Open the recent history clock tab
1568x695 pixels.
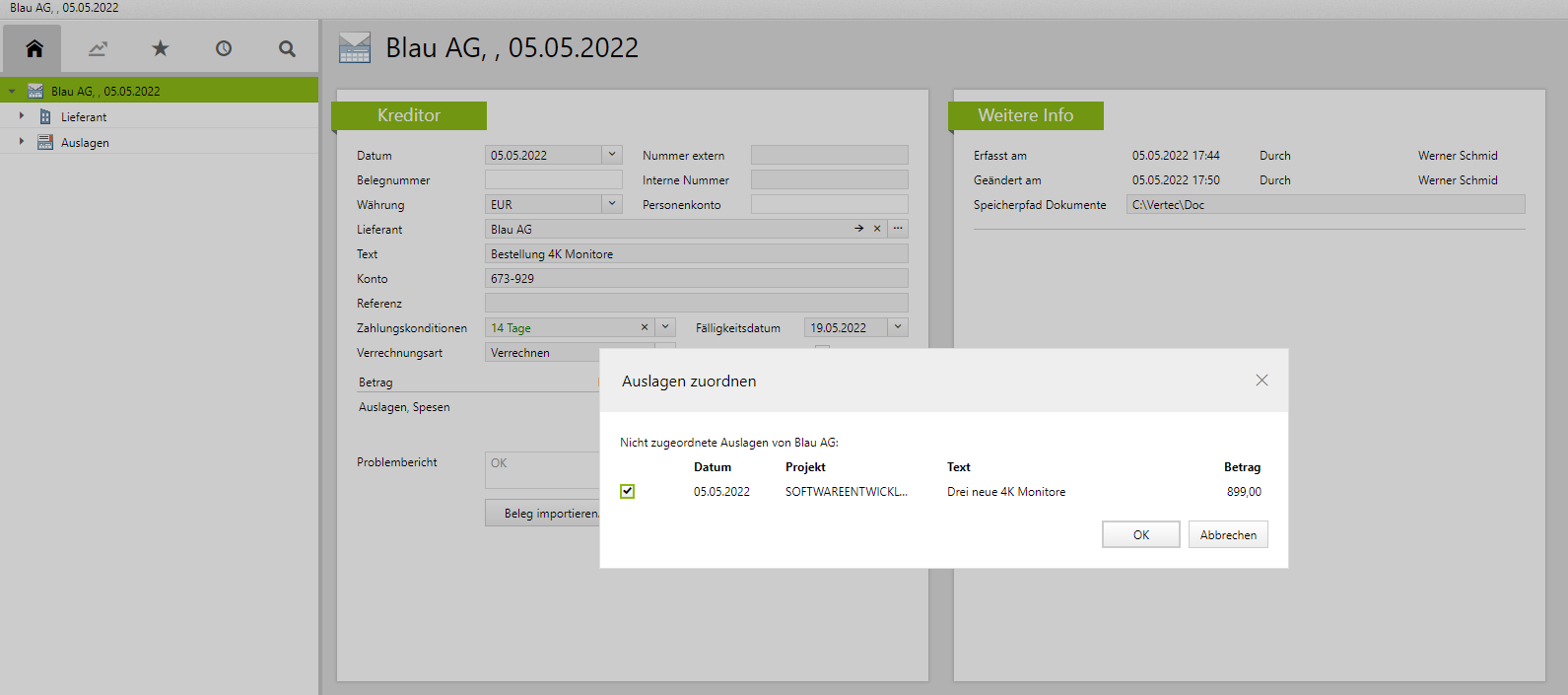point(224,48)
